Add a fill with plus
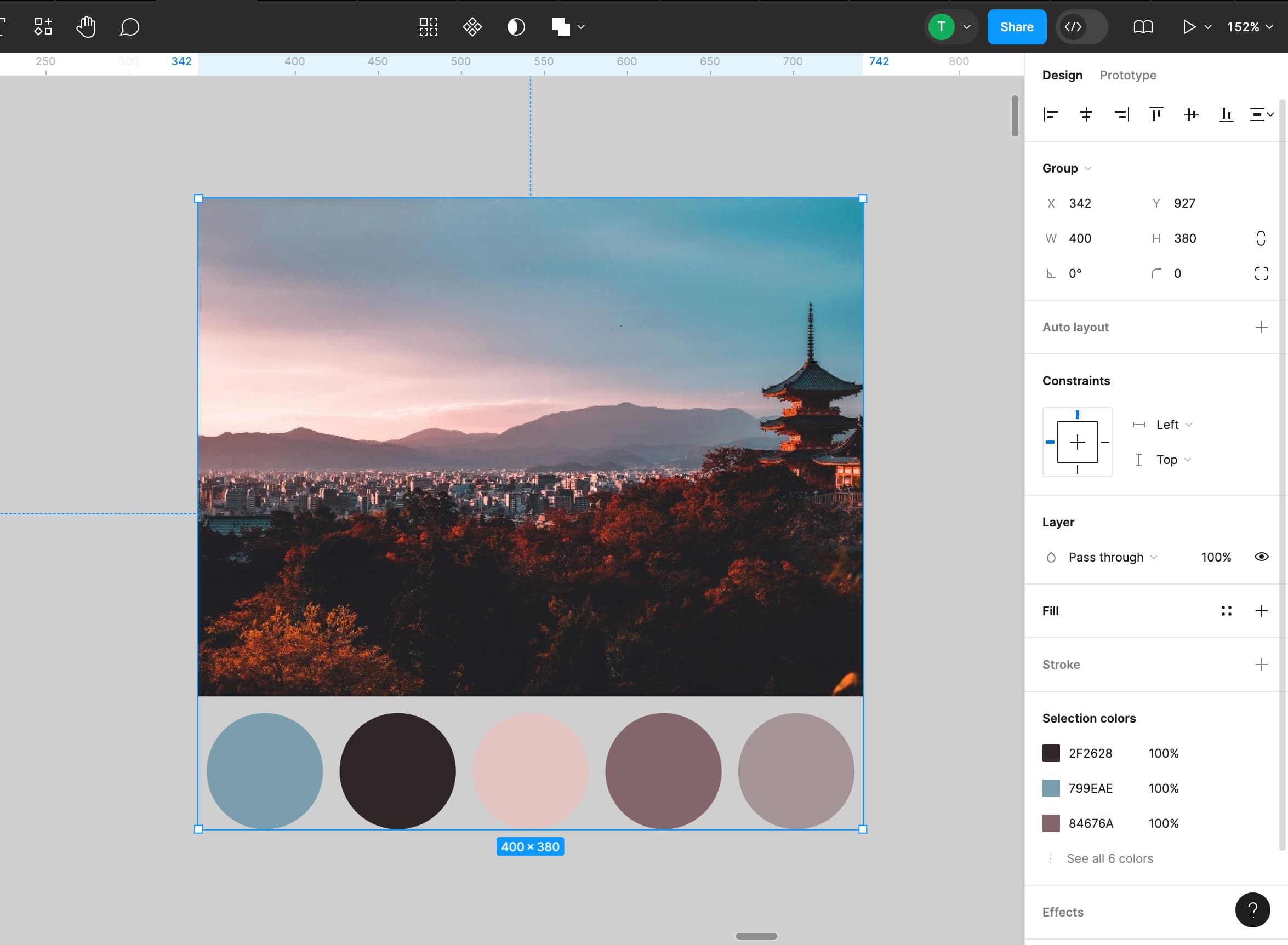This screenshot has width=1288, height=945. pos(1261,611)
